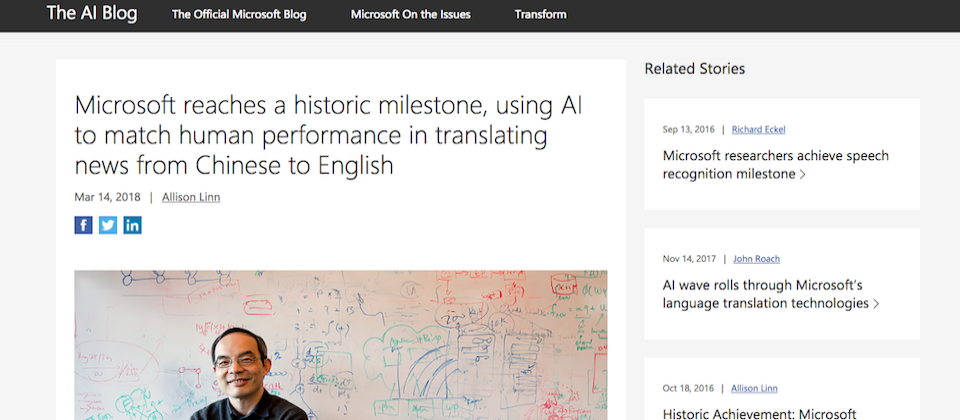Open The AI Blog home link
Image resolution: width=960 pixels, height=420 pixels.
(x=92, y=13)
